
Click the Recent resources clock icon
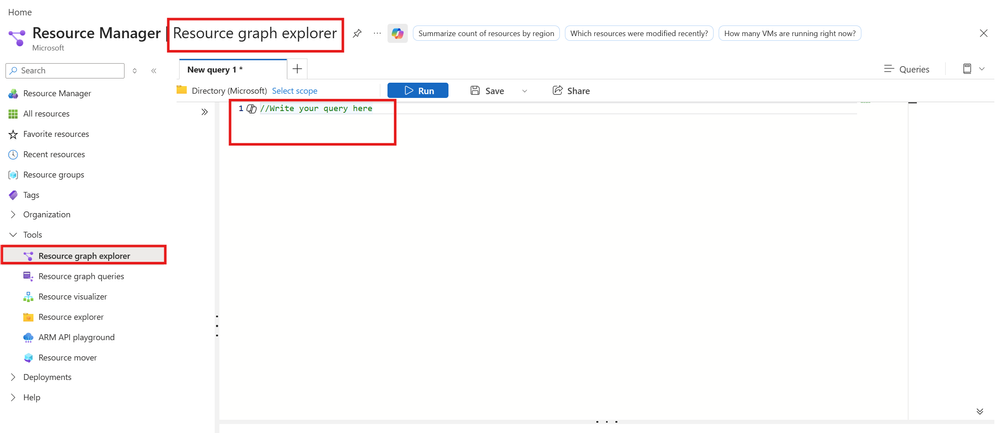[13, 155]
